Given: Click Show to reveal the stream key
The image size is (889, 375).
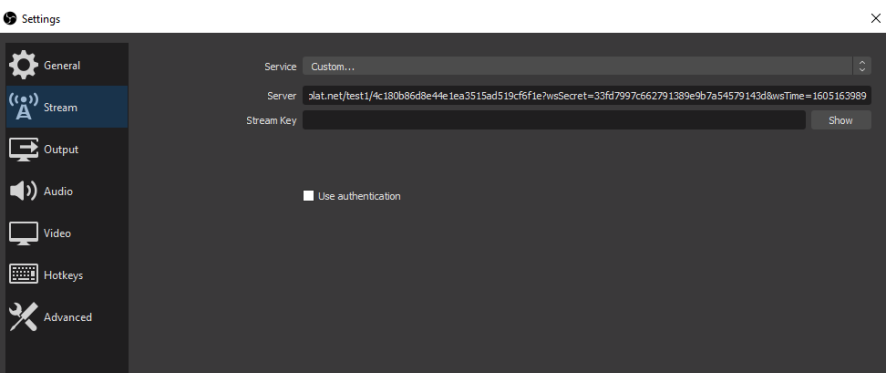Looking at the screenshot, I should 841,120.
